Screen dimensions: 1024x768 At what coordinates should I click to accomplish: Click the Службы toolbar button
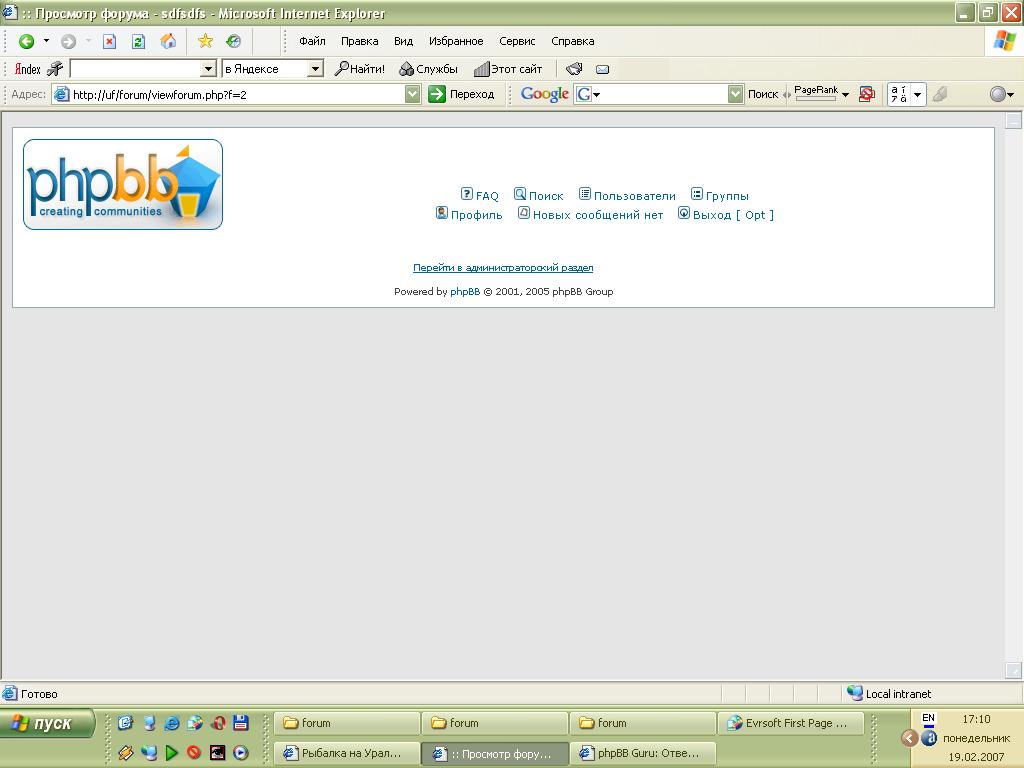tap(429, 69)
